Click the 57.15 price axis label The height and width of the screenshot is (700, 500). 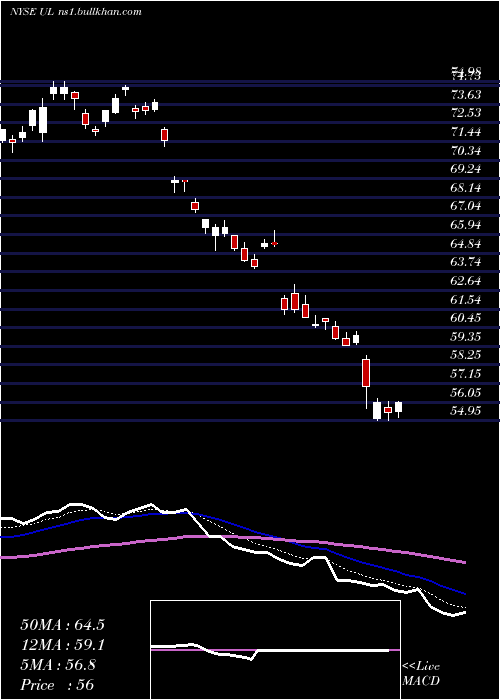coord(466,374)
